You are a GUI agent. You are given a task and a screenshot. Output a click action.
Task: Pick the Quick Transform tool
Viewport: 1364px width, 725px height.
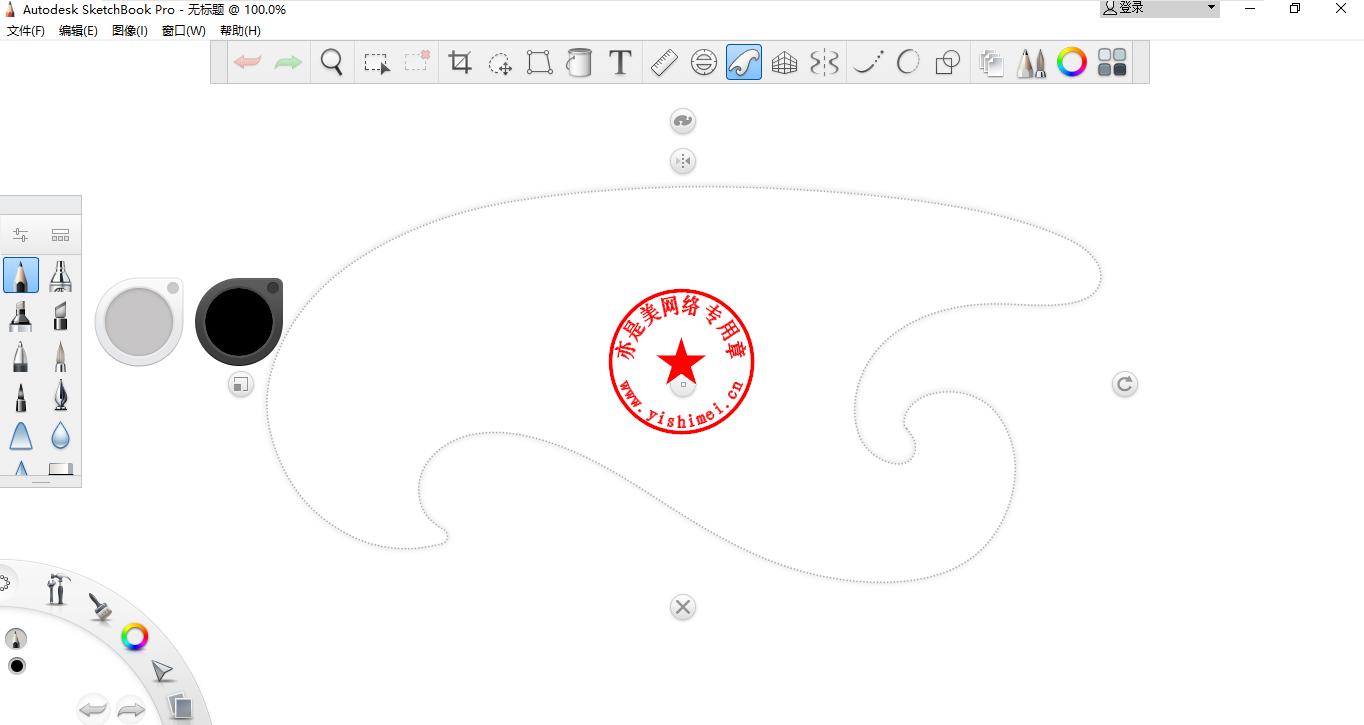(500, 62)
